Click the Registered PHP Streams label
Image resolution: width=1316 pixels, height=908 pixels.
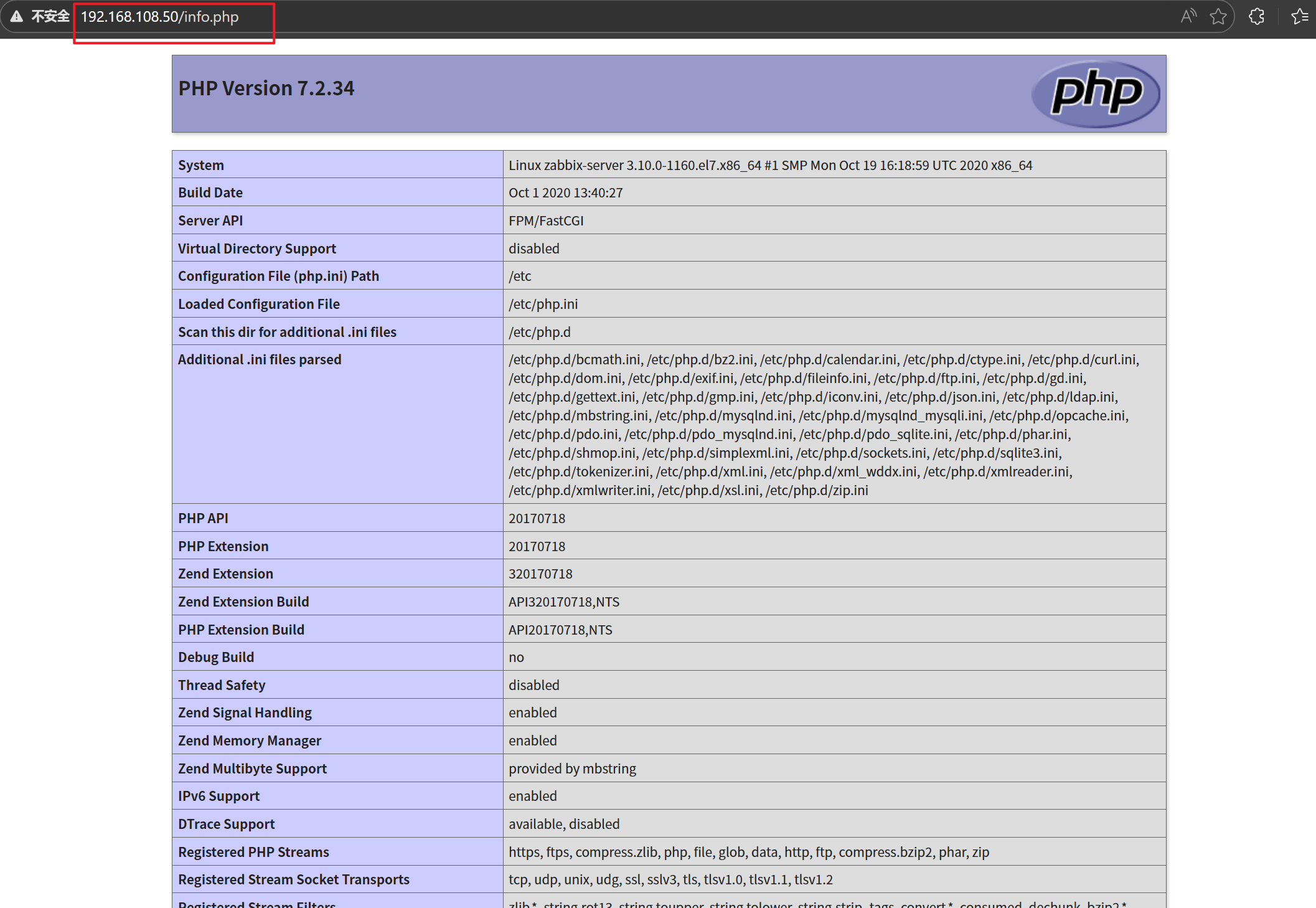pos(253,852)
